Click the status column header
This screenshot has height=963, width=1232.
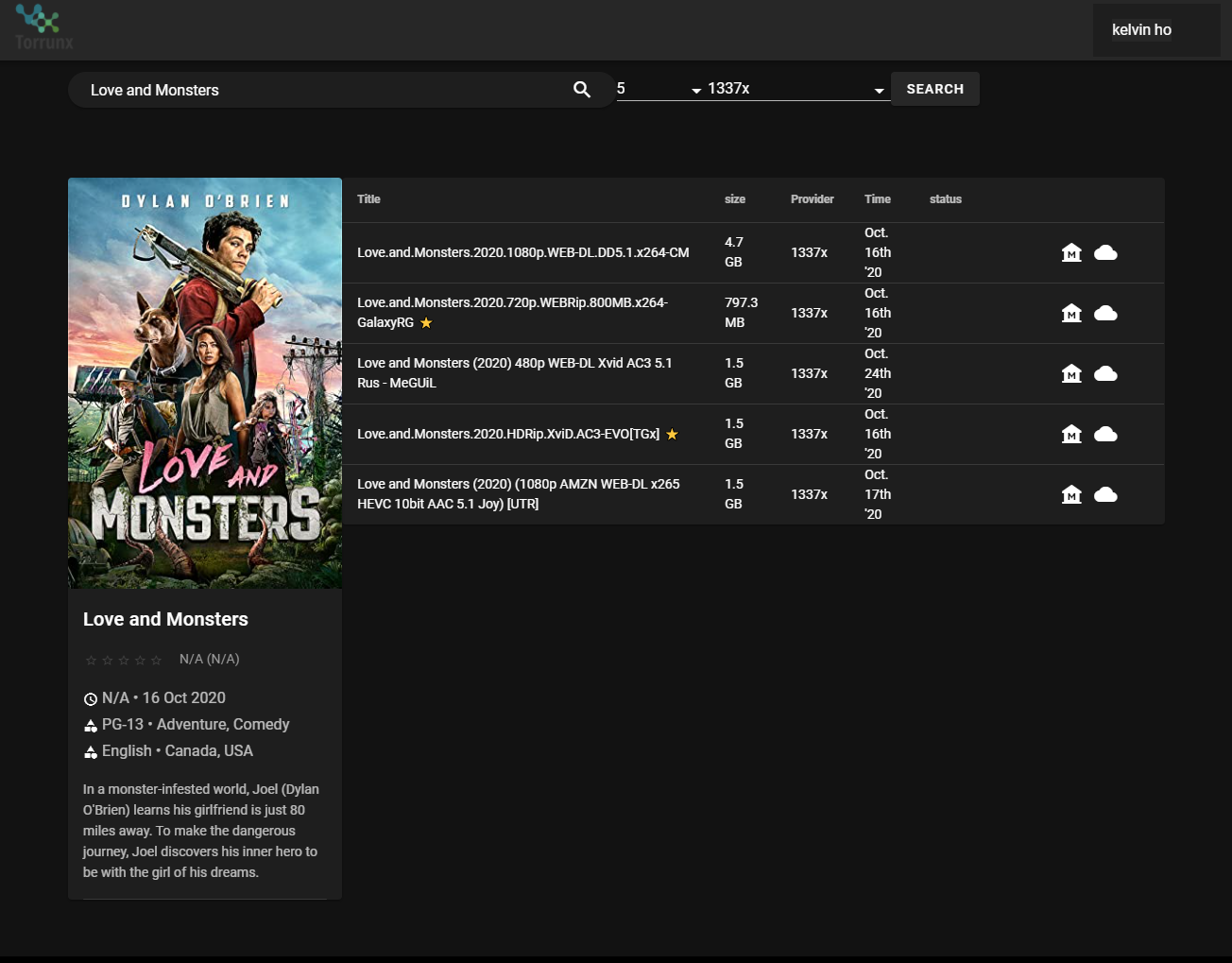pyautogui.click(x=946, y=199)
